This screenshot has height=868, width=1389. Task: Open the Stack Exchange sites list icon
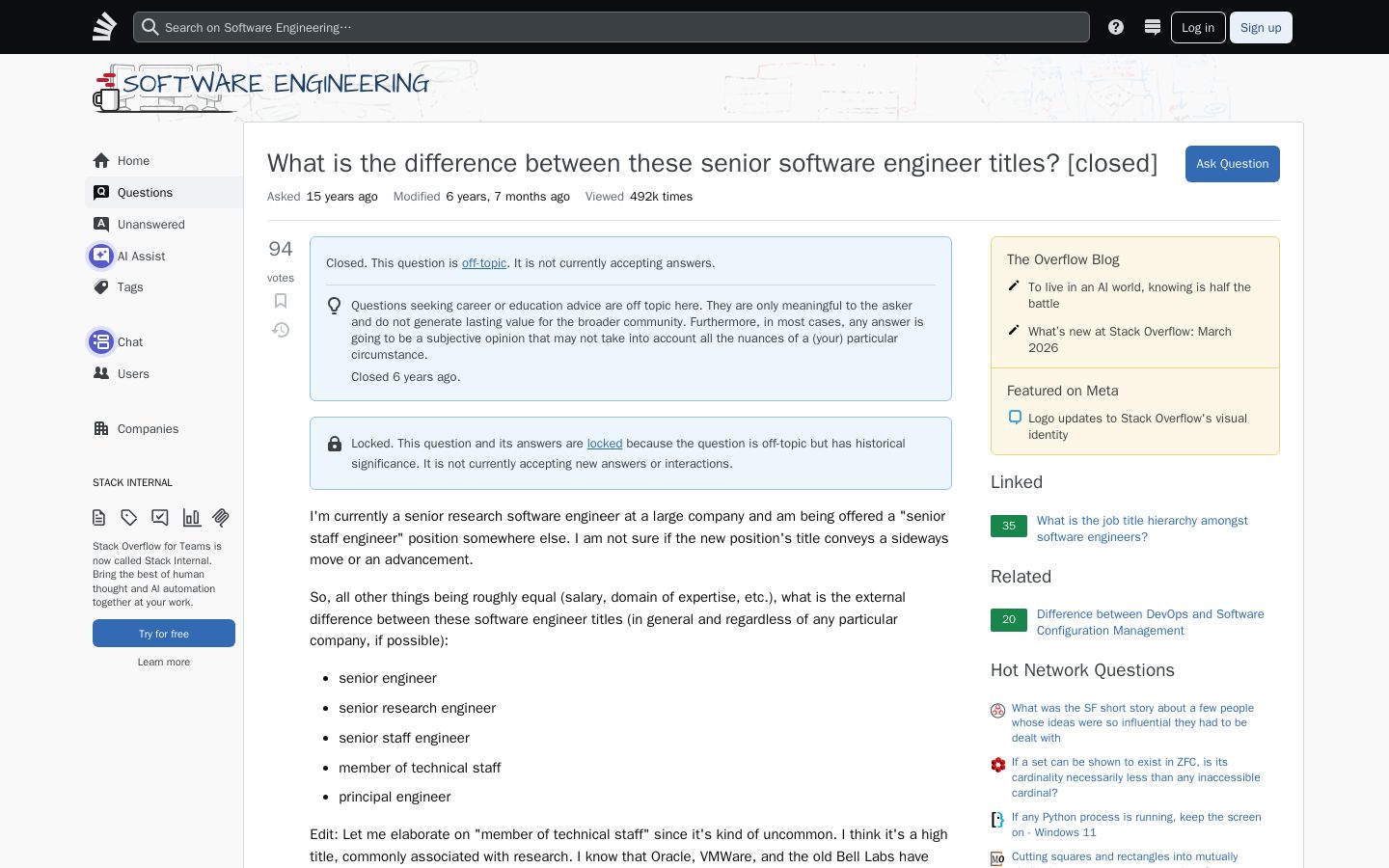[1152, 27]
